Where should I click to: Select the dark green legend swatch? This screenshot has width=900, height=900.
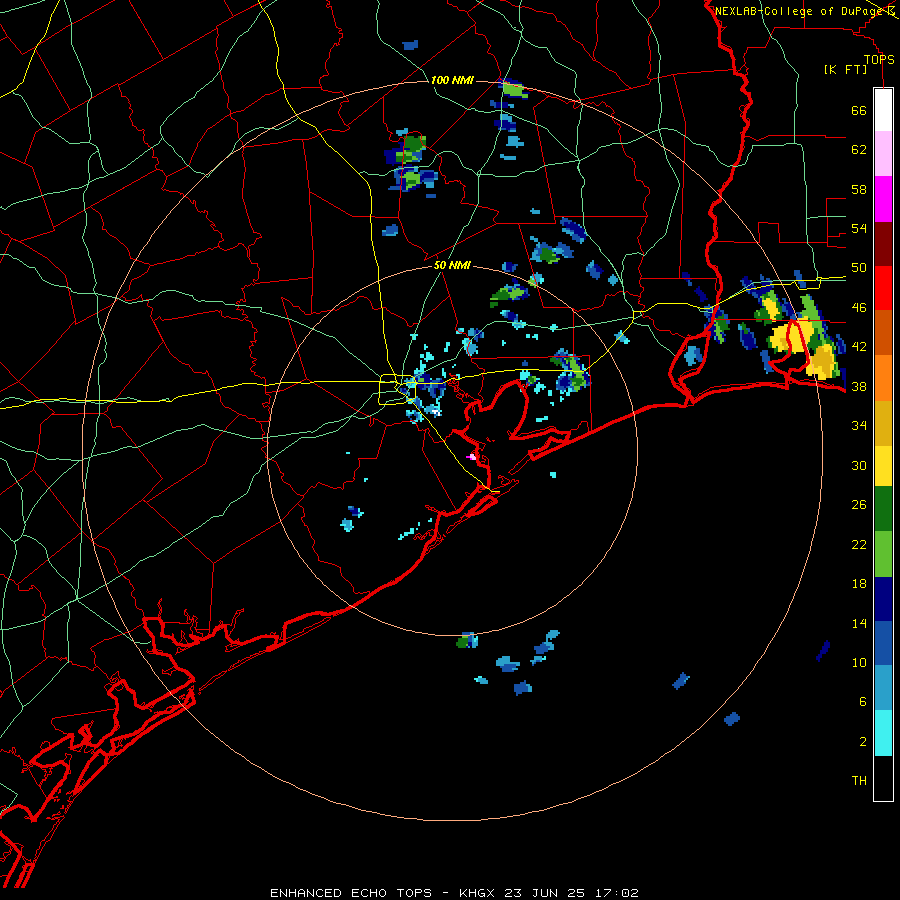[x=883, y=509]
